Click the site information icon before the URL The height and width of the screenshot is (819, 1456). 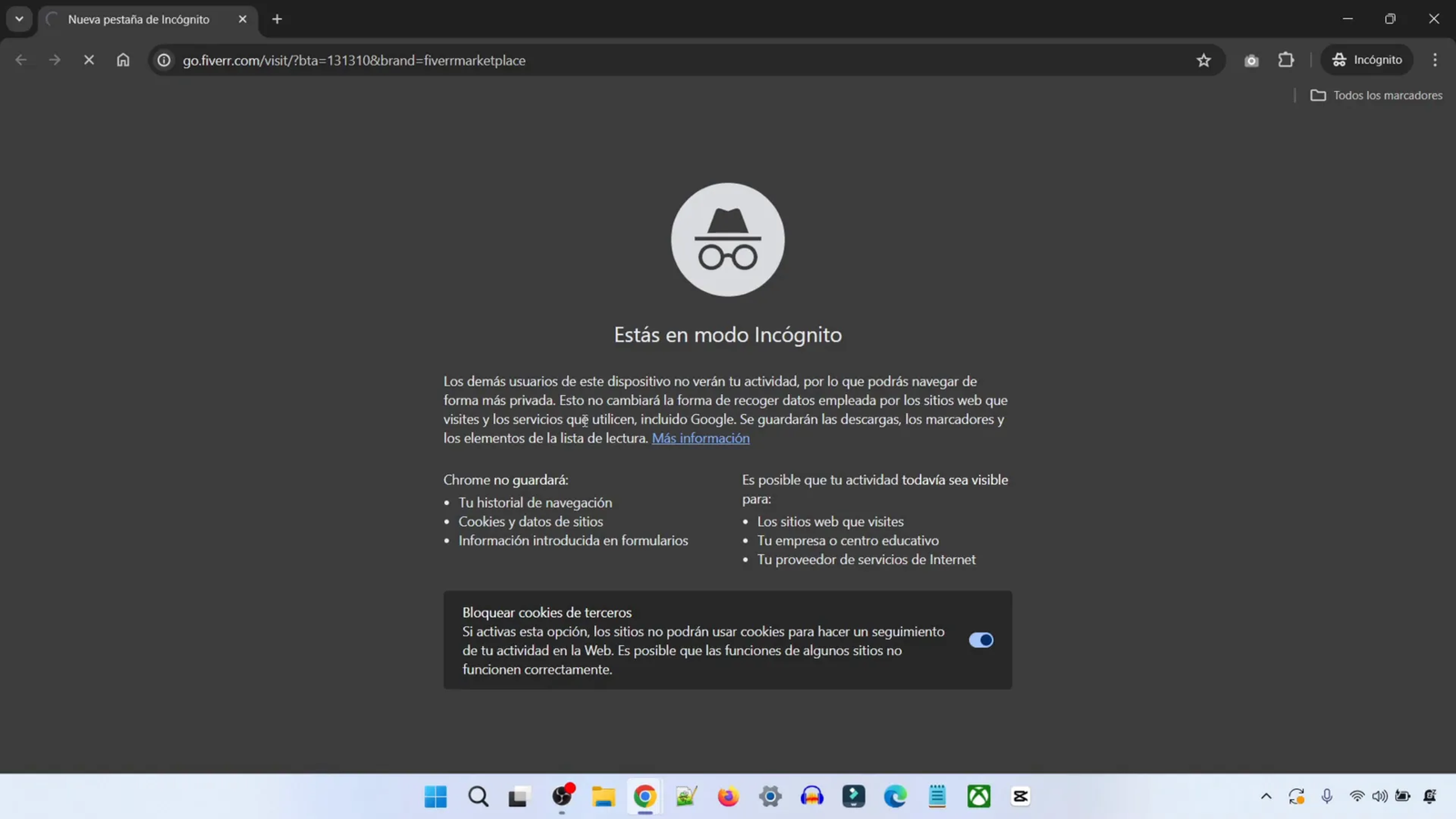pos(163,60)
